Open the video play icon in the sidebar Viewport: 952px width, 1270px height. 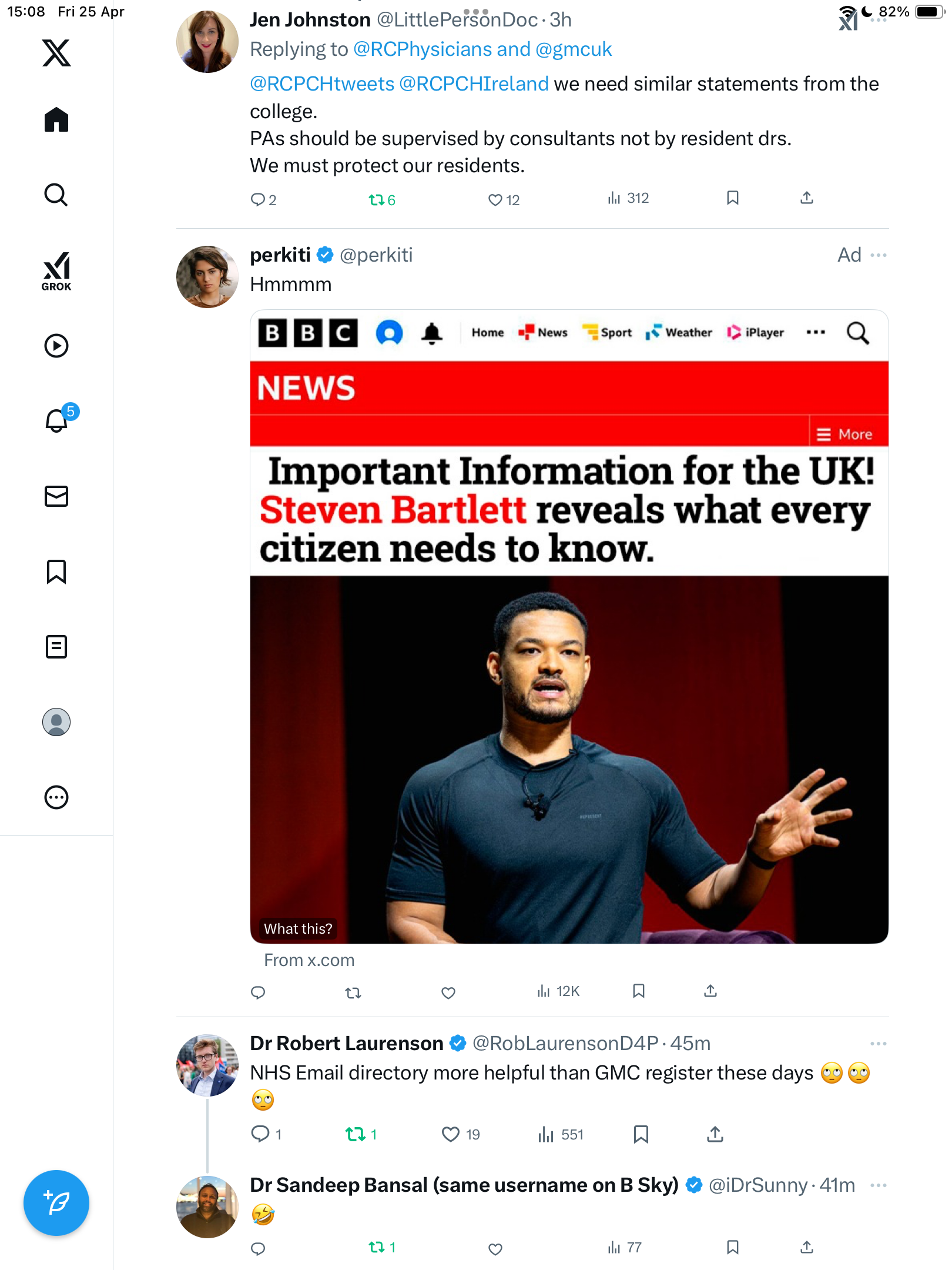[56, 346]
